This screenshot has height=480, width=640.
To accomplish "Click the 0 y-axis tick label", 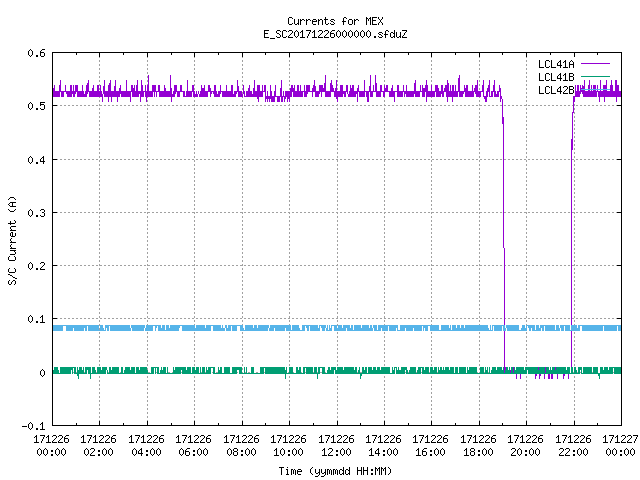I will point(42,373).
